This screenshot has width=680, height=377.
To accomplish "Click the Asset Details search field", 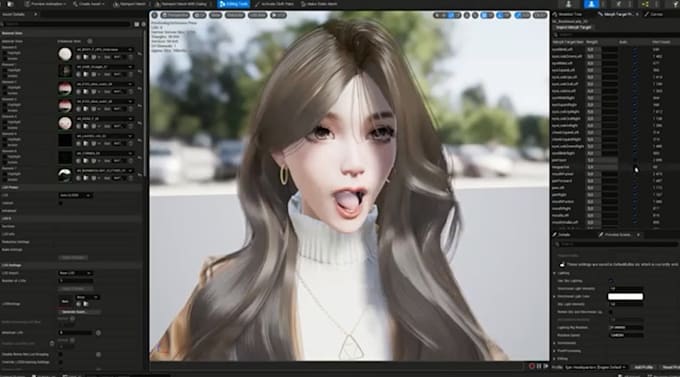I will click(66, 24).
